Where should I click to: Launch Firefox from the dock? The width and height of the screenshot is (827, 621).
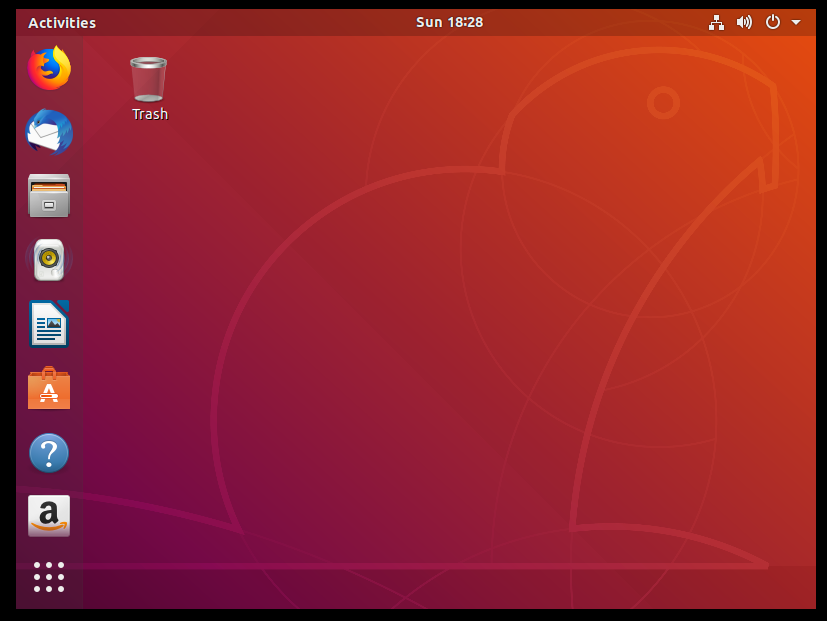[49, 69]
